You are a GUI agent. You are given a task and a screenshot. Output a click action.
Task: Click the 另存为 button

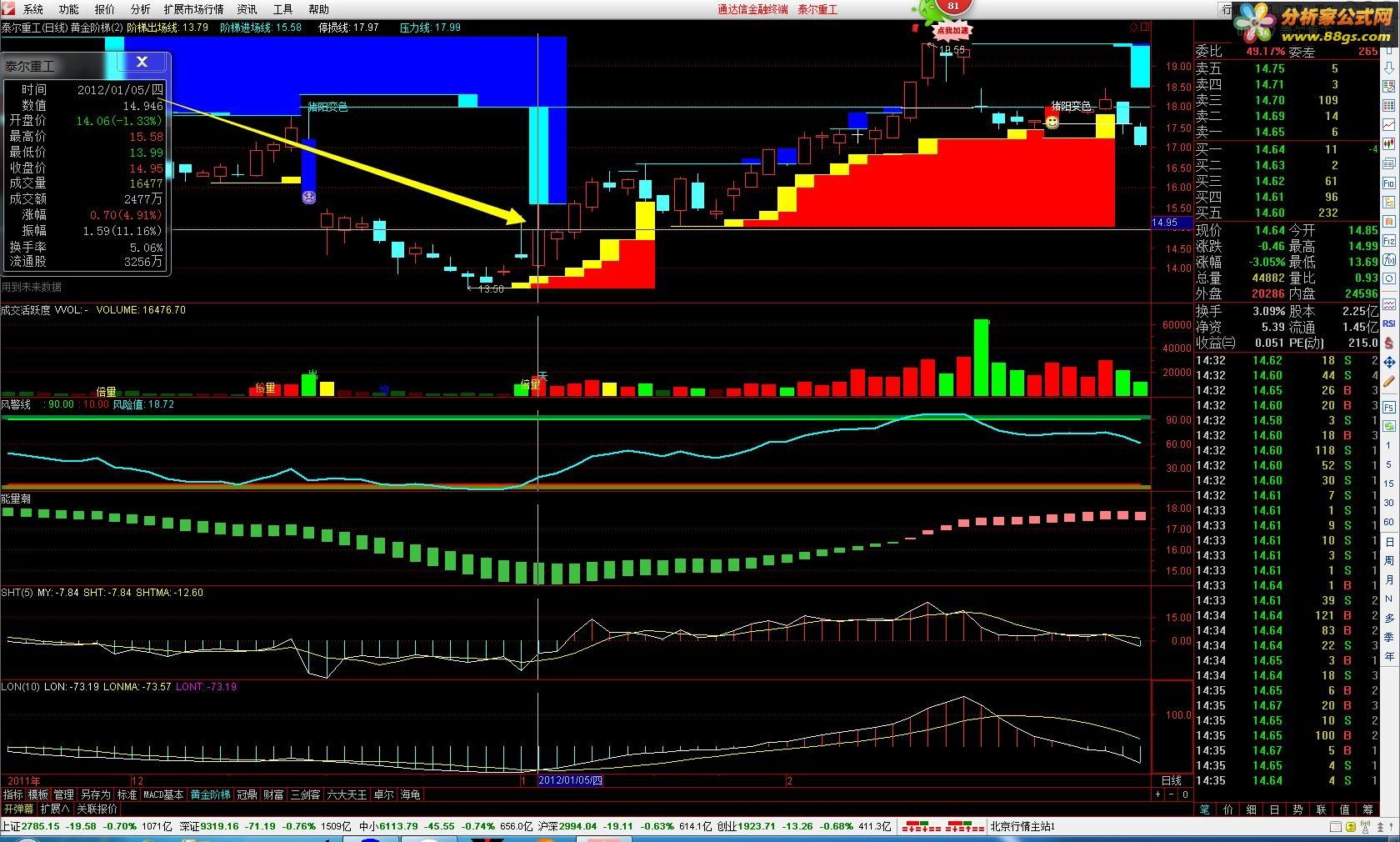(96, 794)
